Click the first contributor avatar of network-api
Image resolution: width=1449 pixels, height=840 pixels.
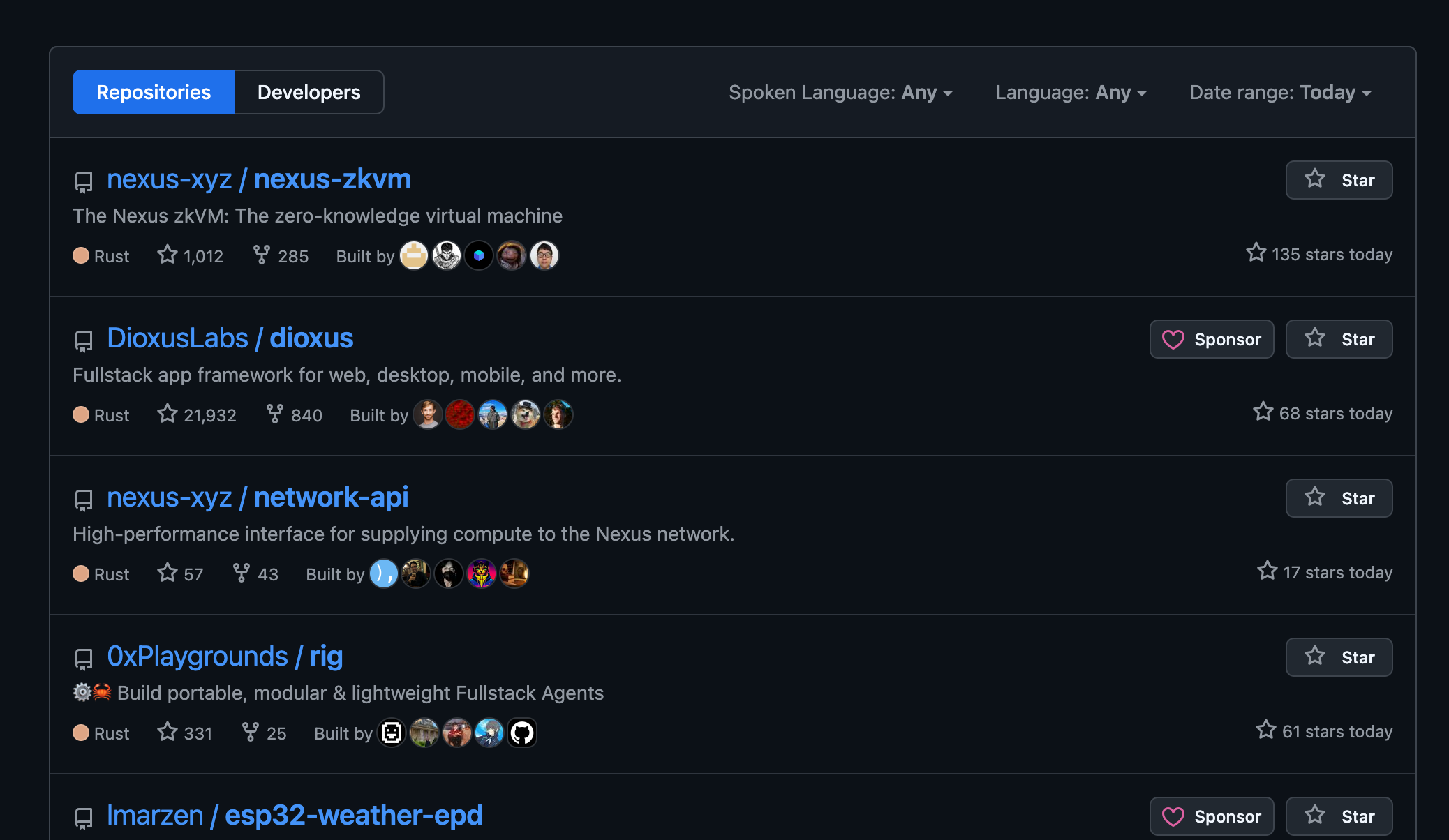[384, 574]
